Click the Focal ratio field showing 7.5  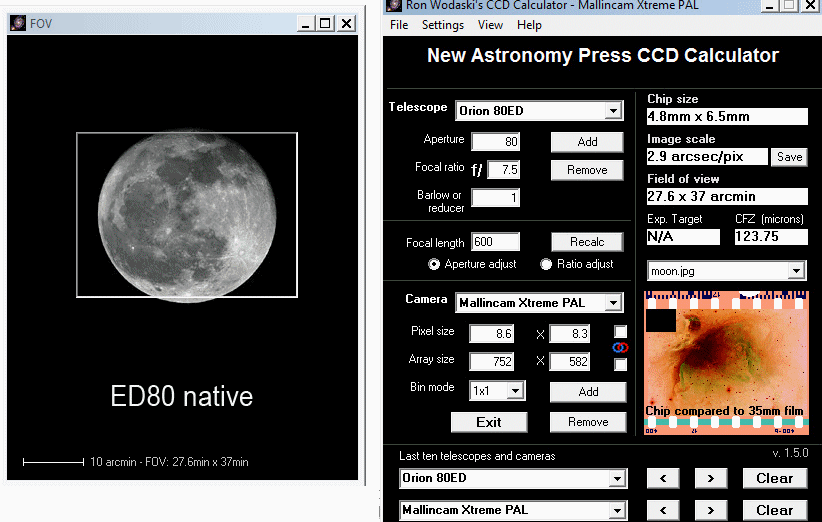[503, 170]
